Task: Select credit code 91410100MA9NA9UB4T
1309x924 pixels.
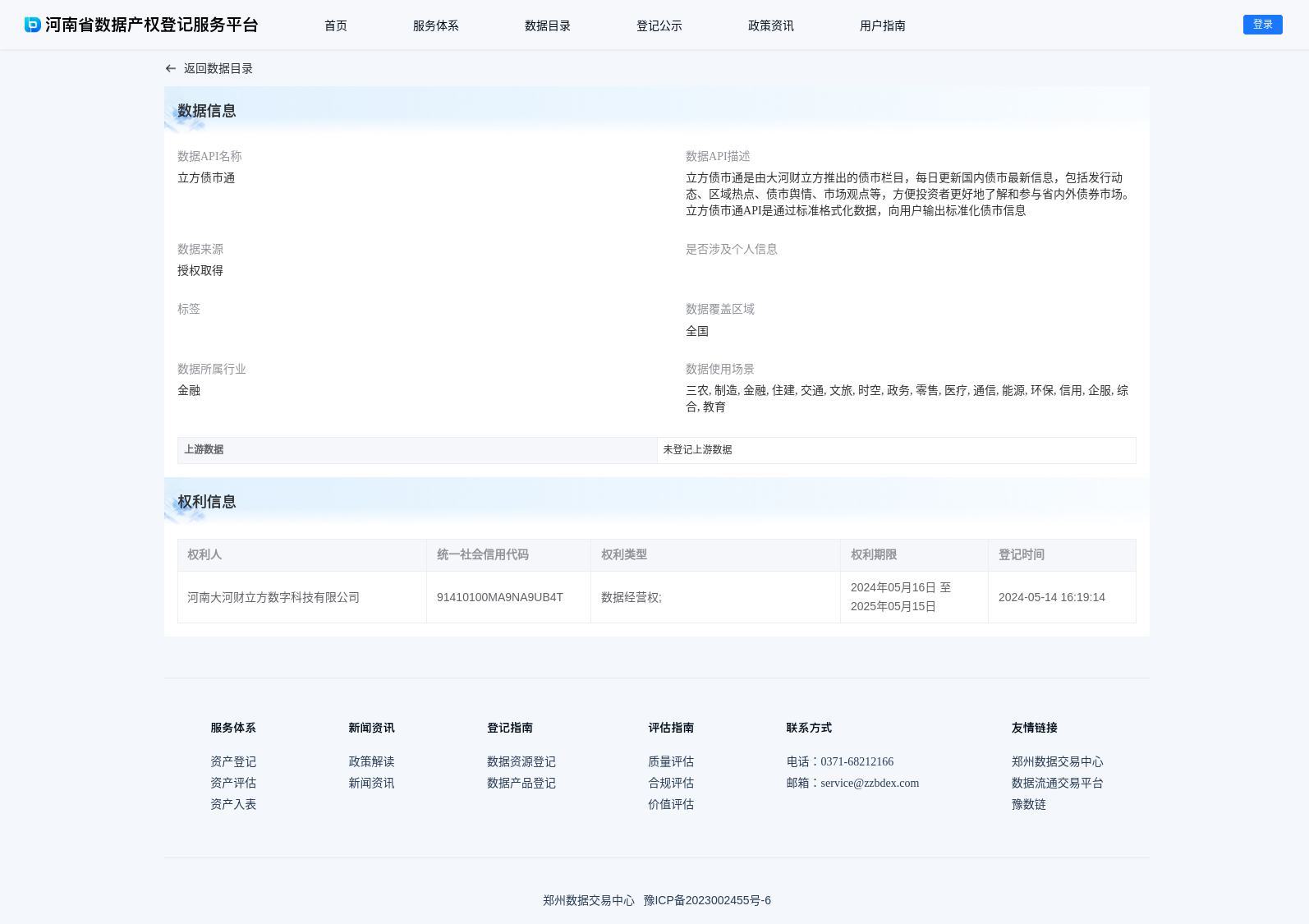Action: point(500,597)
